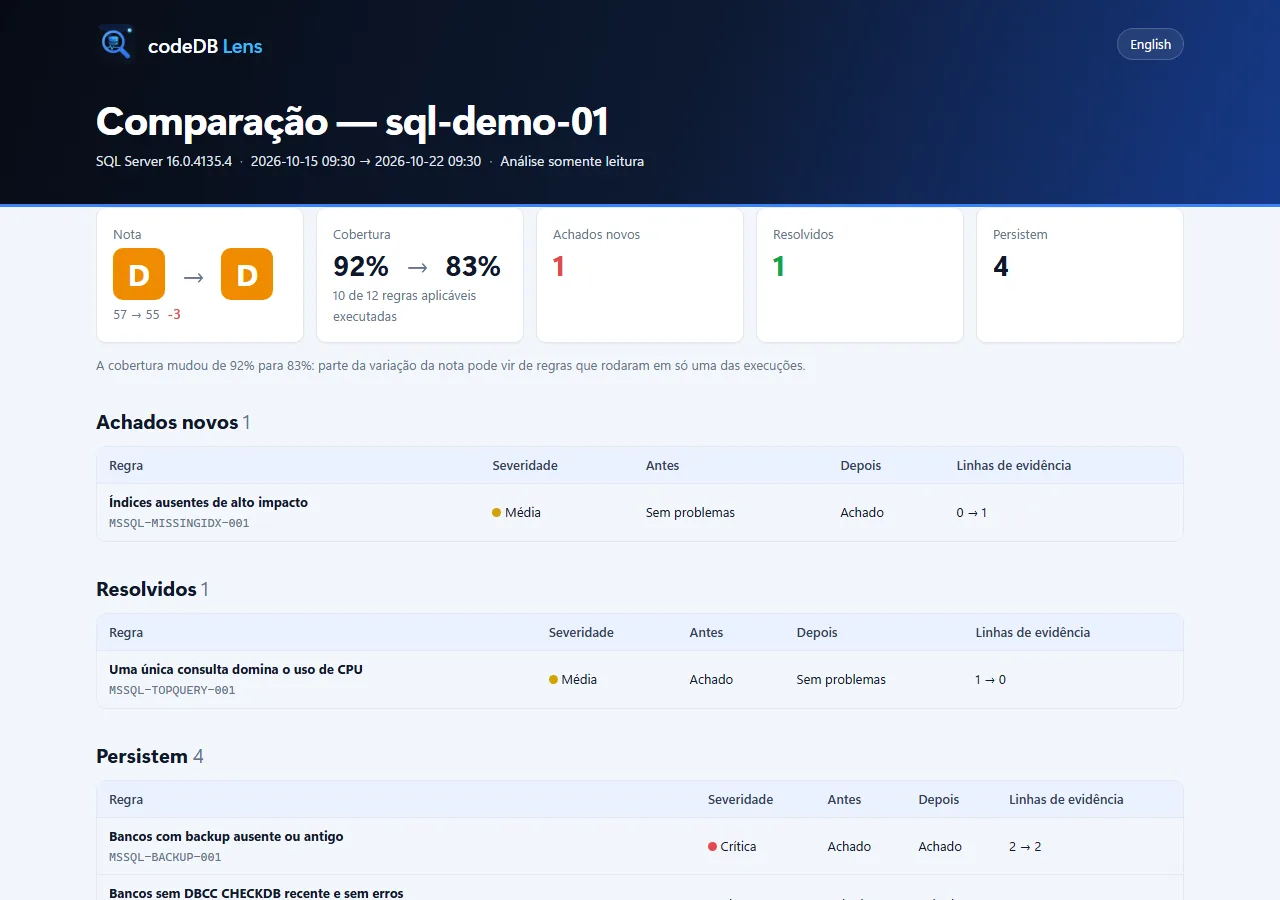Click the yellow severity dot in Índices ausentes row

496,512
